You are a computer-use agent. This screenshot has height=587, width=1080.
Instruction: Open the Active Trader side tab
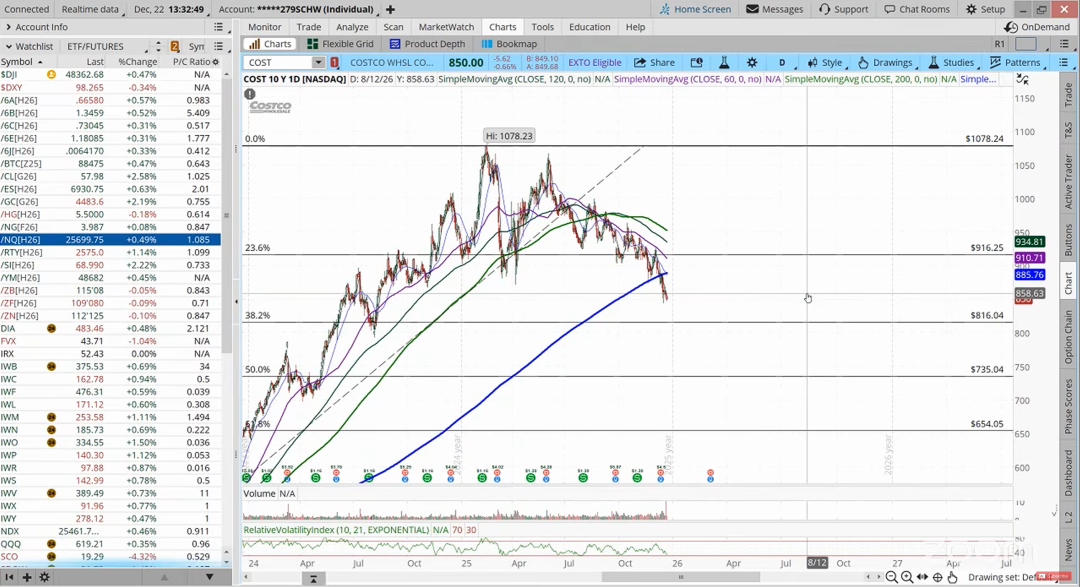click(x=1068, y=181)
